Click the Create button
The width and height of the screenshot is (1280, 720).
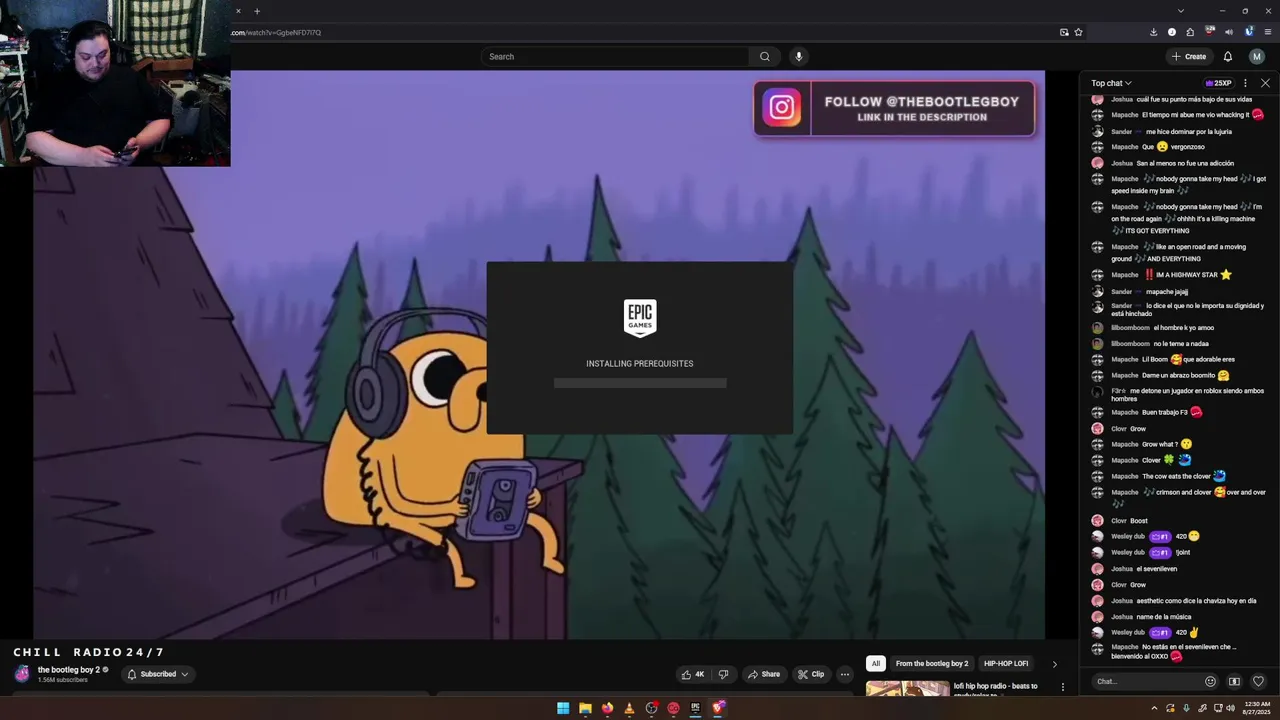click(1189, 56)
